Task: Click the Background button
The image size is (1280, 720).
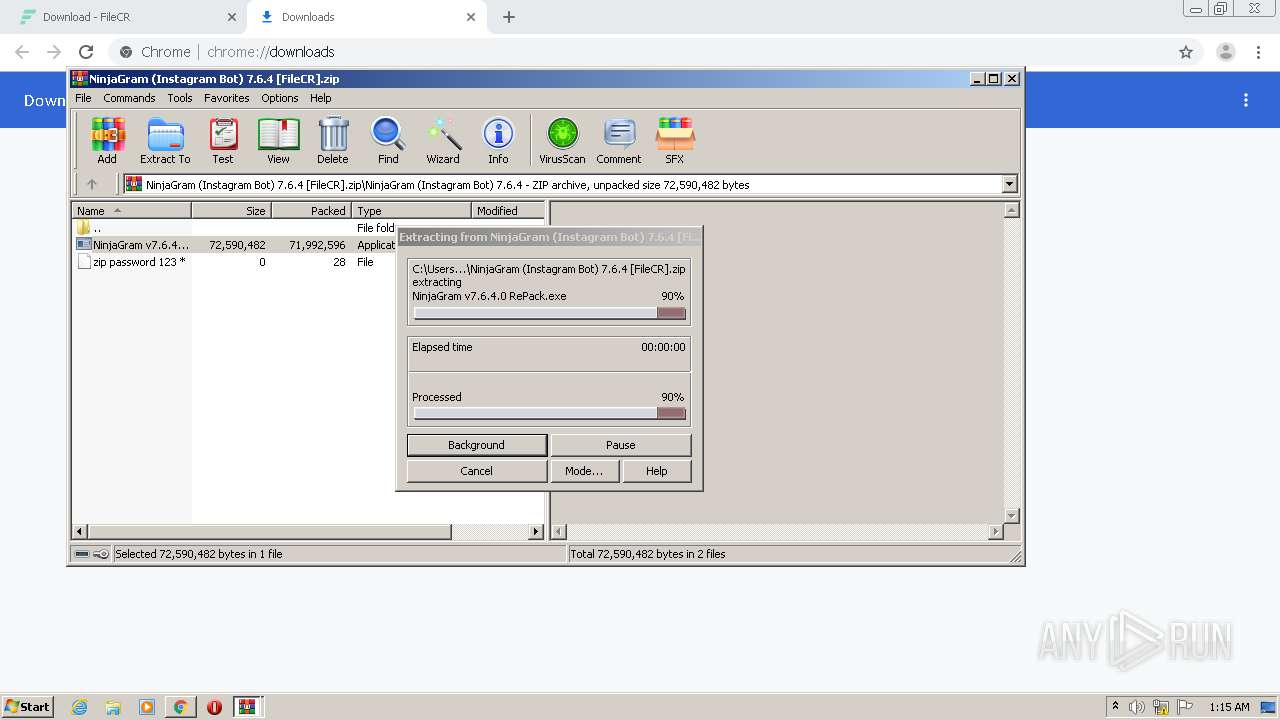Action: [477, 445]
